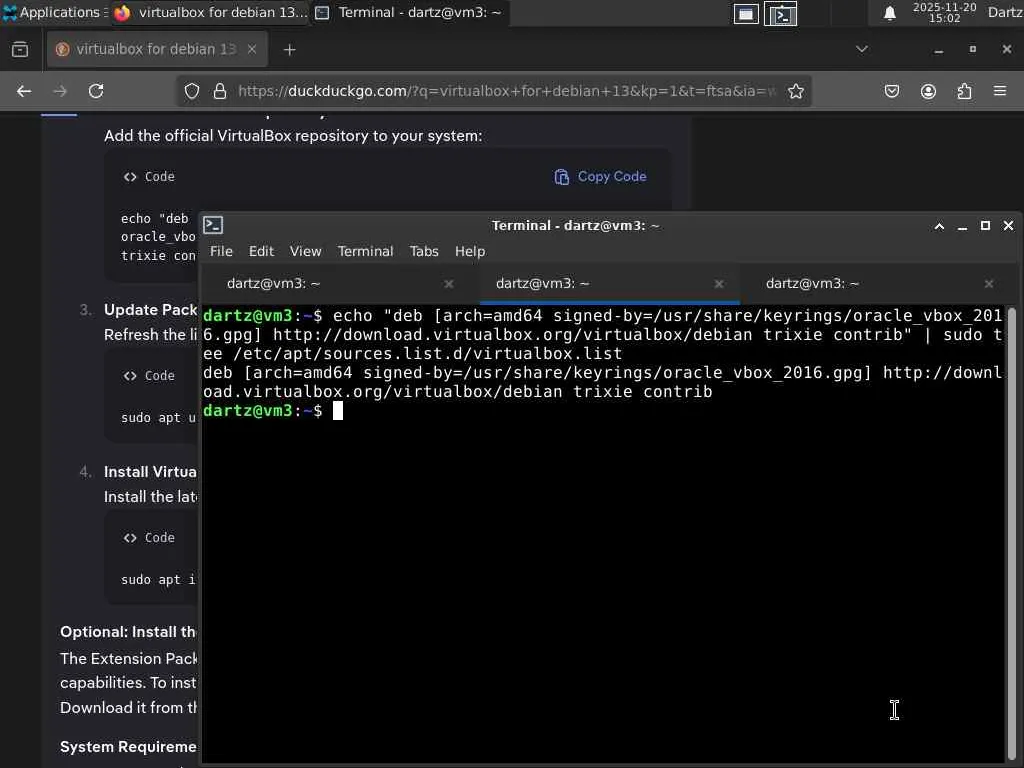Open the Firefox hamburger menu
1024x768 pixels.
(1000, 91)
